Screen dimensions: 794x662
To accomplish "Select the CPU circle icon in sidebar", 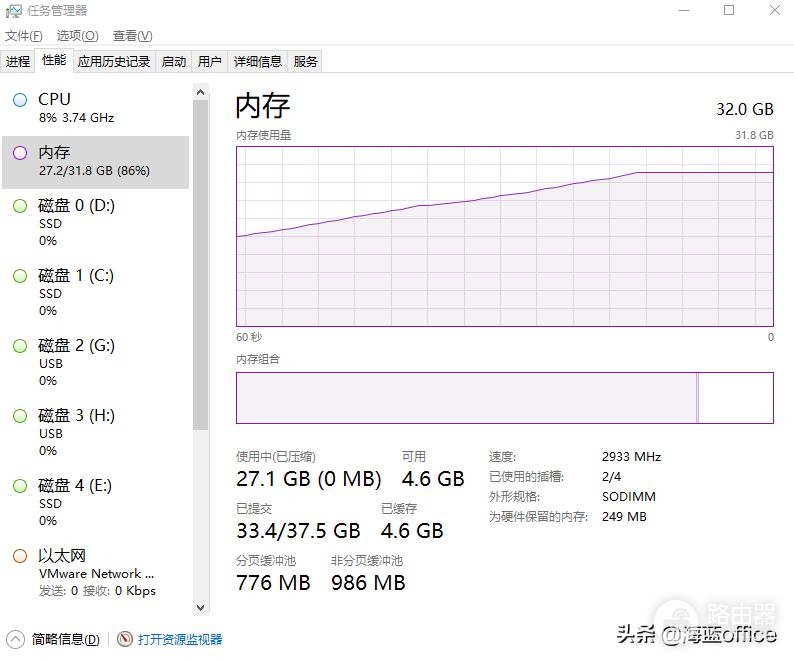I will pos(20,100).
